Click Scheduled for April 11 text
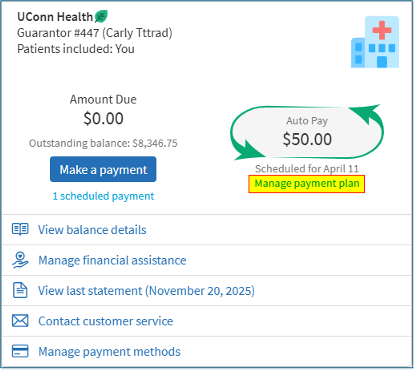This screenshot has height=370, width=414. [x=307, y=169]
